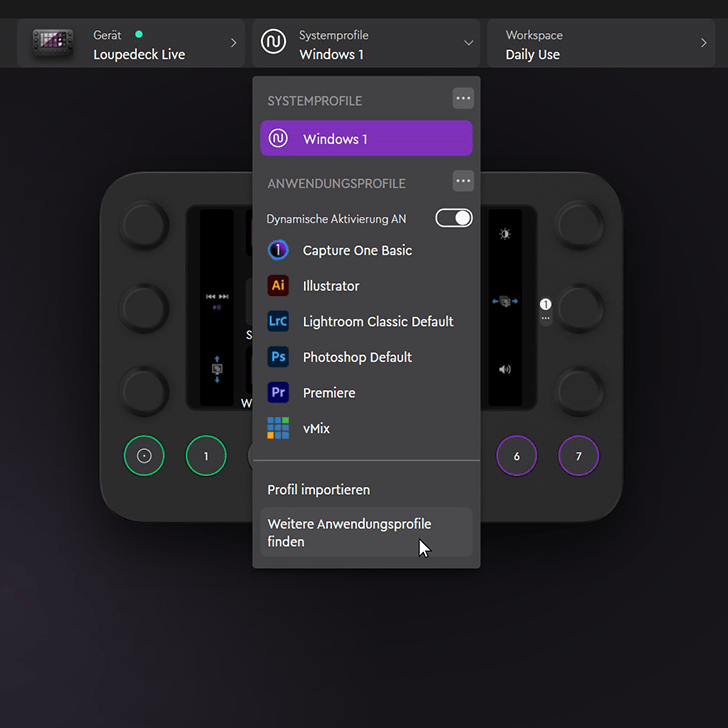Collapse the Systemprofile Windows 1 dropdown arrow
The width and height of the screenshot is (728, 728).
click(469, 43)
